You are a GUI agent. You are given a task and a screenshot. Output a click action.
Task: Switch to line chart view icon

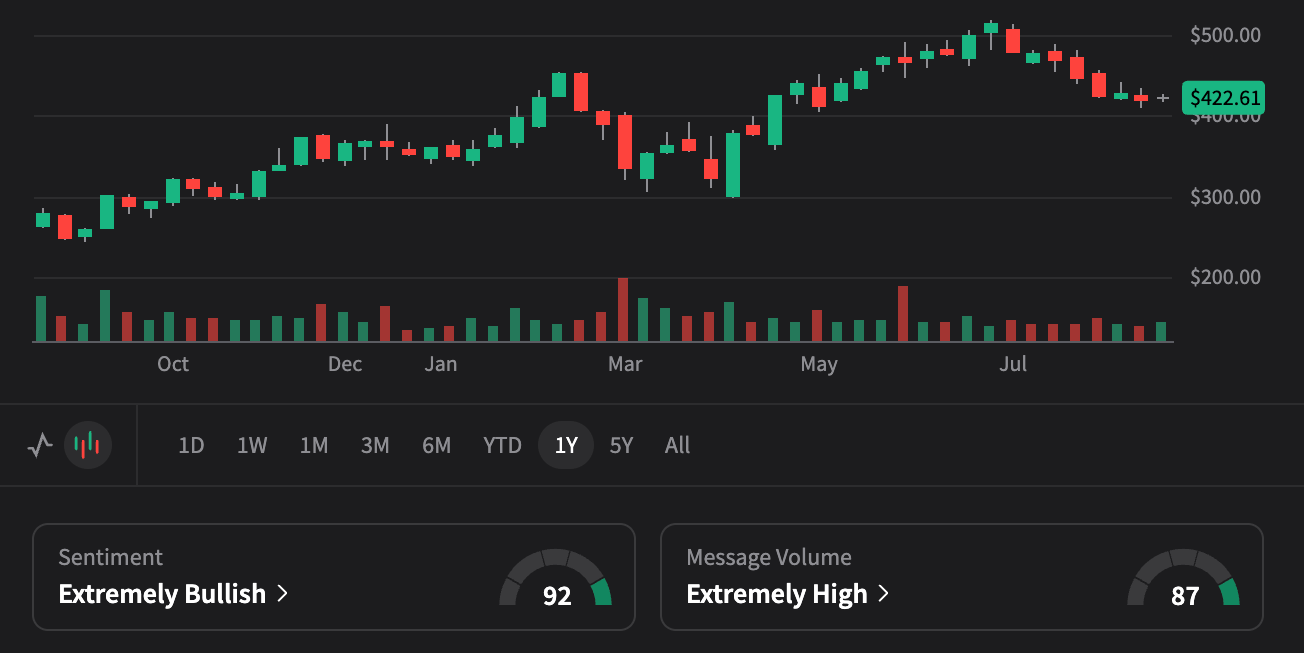pyautogui.click(x=40, y=445)
